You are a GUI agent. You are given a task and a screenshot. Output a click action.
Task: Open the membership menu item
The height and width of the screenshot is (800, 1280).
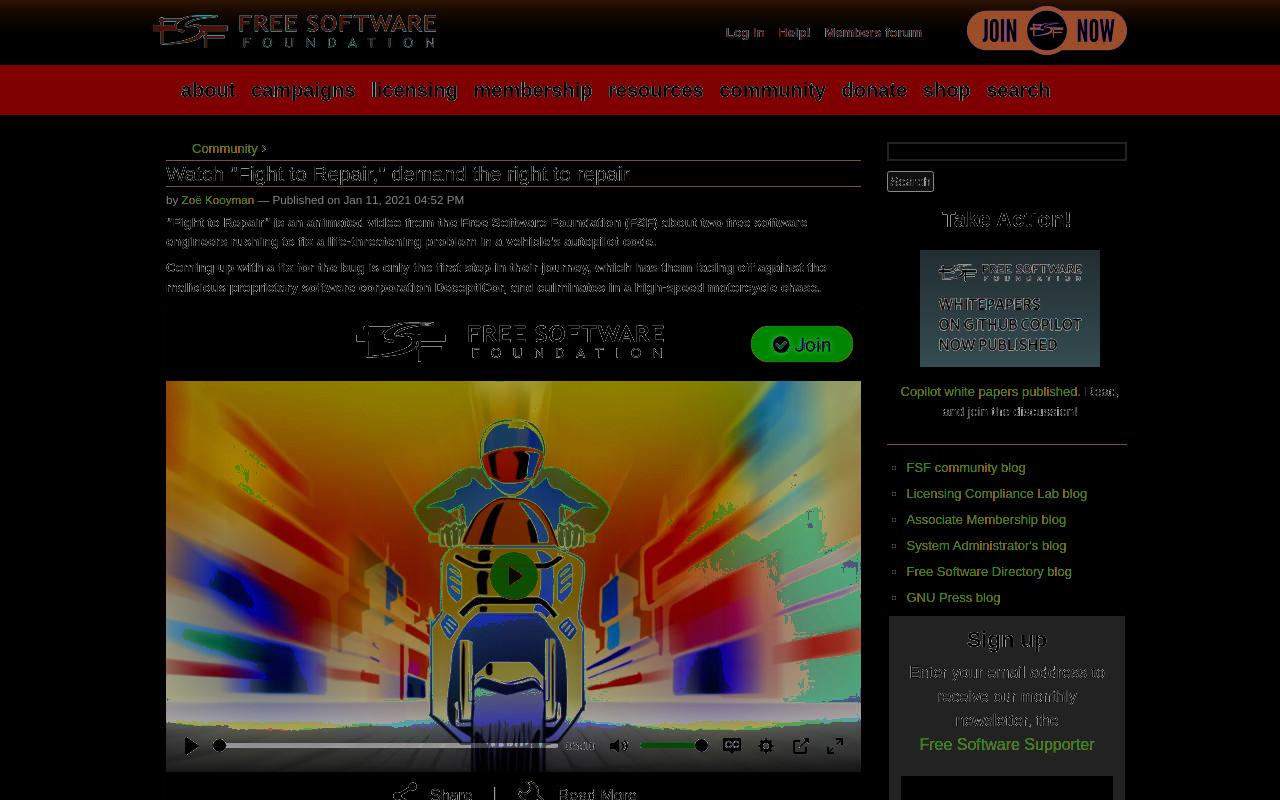(x=533, y=90)
